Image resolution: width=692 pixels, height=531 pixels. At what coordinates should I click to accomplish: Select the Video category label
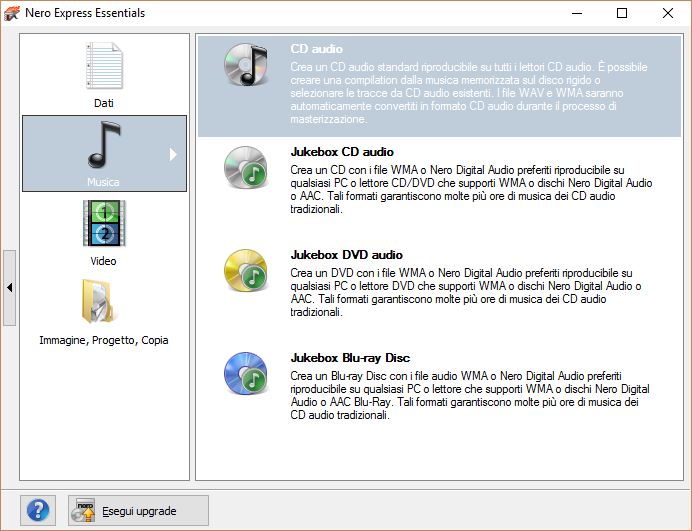(103, 261)
